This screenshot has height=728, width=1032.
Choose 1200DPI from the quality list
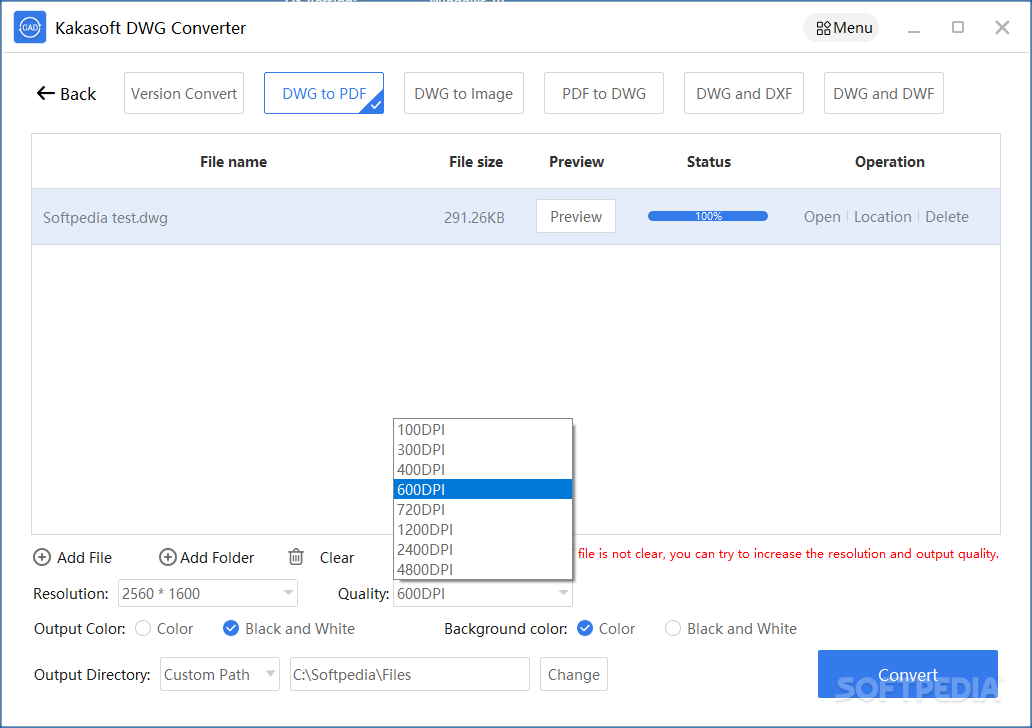483,529
